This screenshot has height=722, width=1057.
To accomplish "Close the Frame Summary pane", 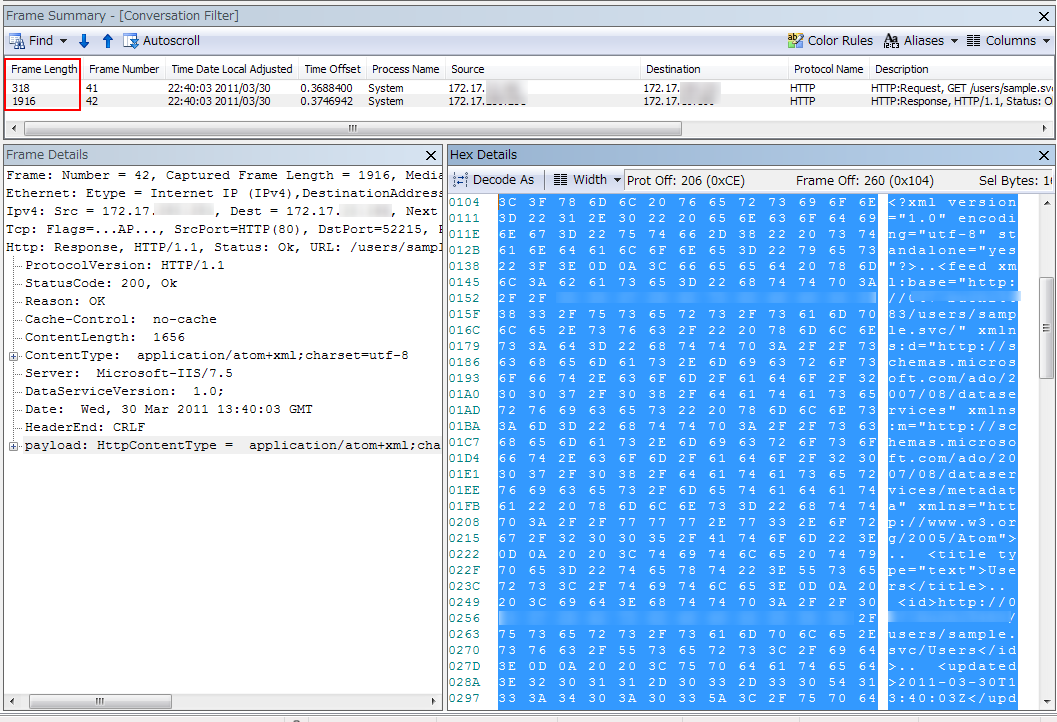I will point(1045,17).
